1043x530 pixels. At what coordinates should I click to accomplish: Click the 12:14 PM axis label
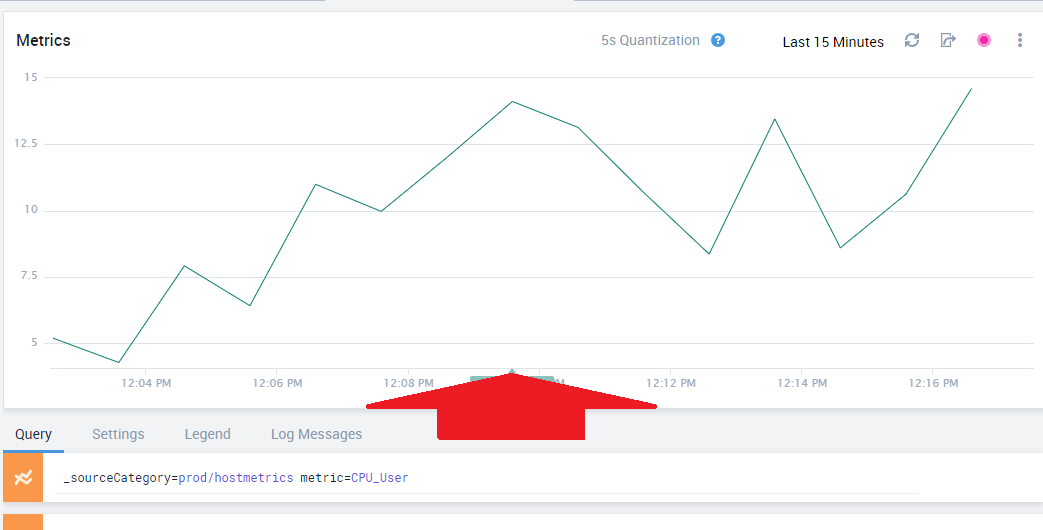(x=802, y=383)
